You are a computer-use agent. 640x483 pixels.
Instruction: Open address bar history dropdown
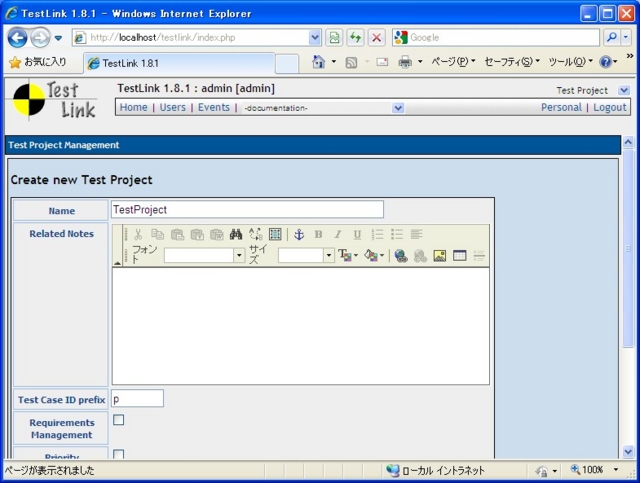315,38
